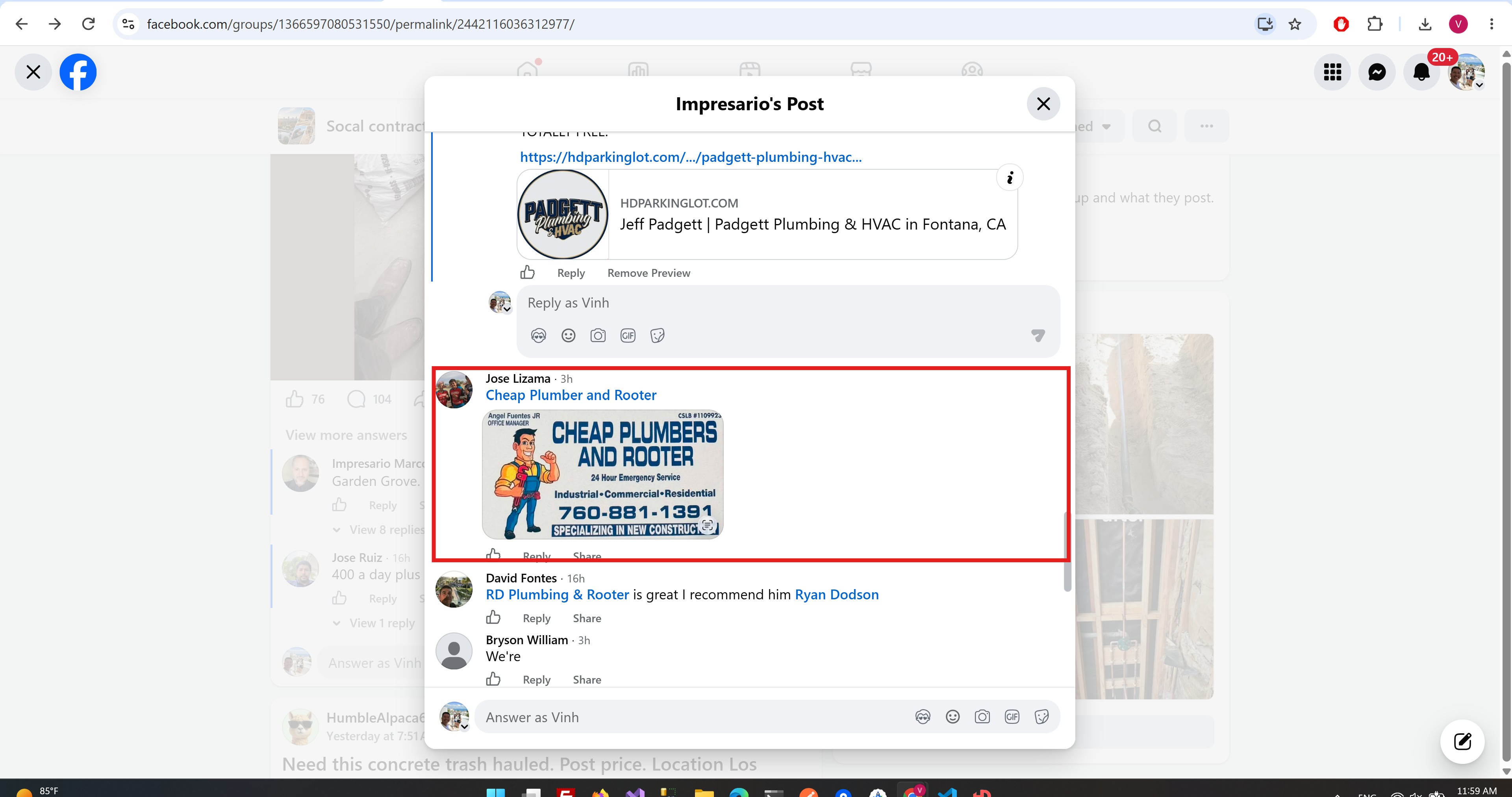Screen dimensions: 1512x797
Task: Share Bryson William's comment
Action: click(x=587, y=680)
